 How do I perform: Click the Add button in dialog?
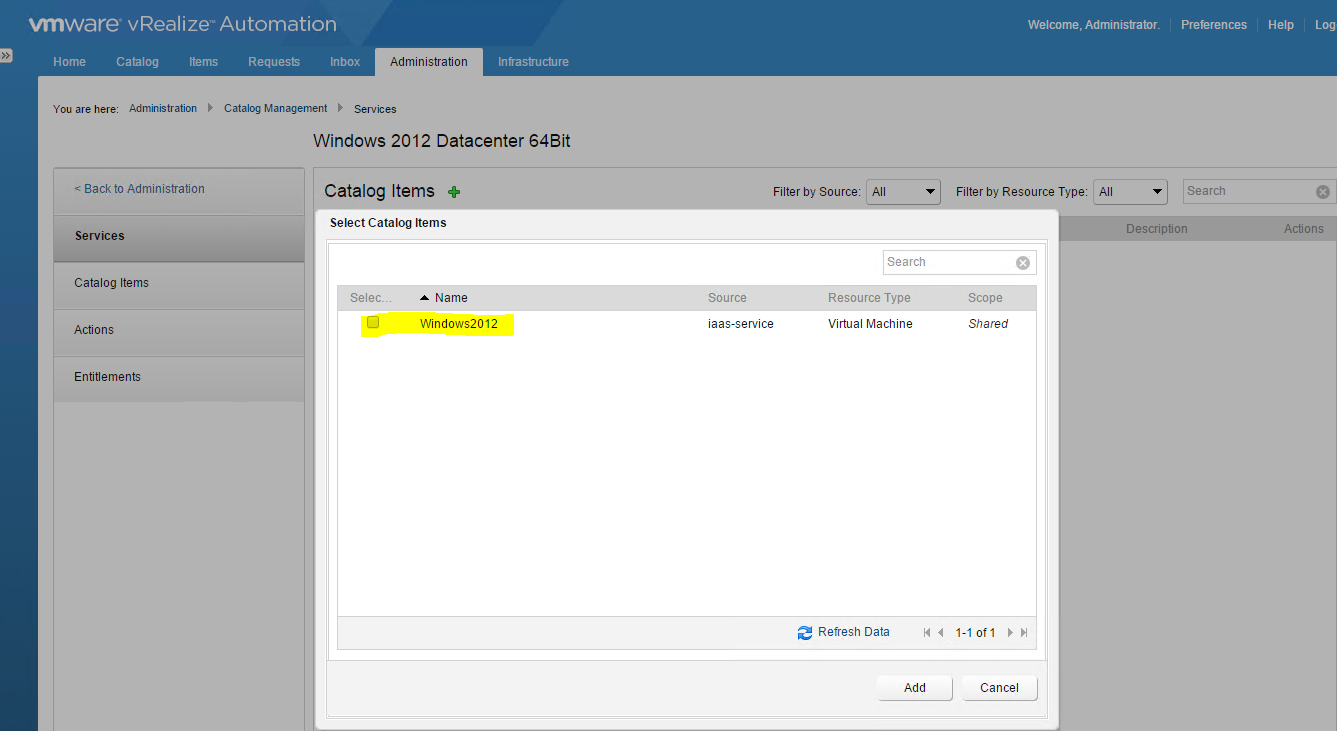click(915, 688)
